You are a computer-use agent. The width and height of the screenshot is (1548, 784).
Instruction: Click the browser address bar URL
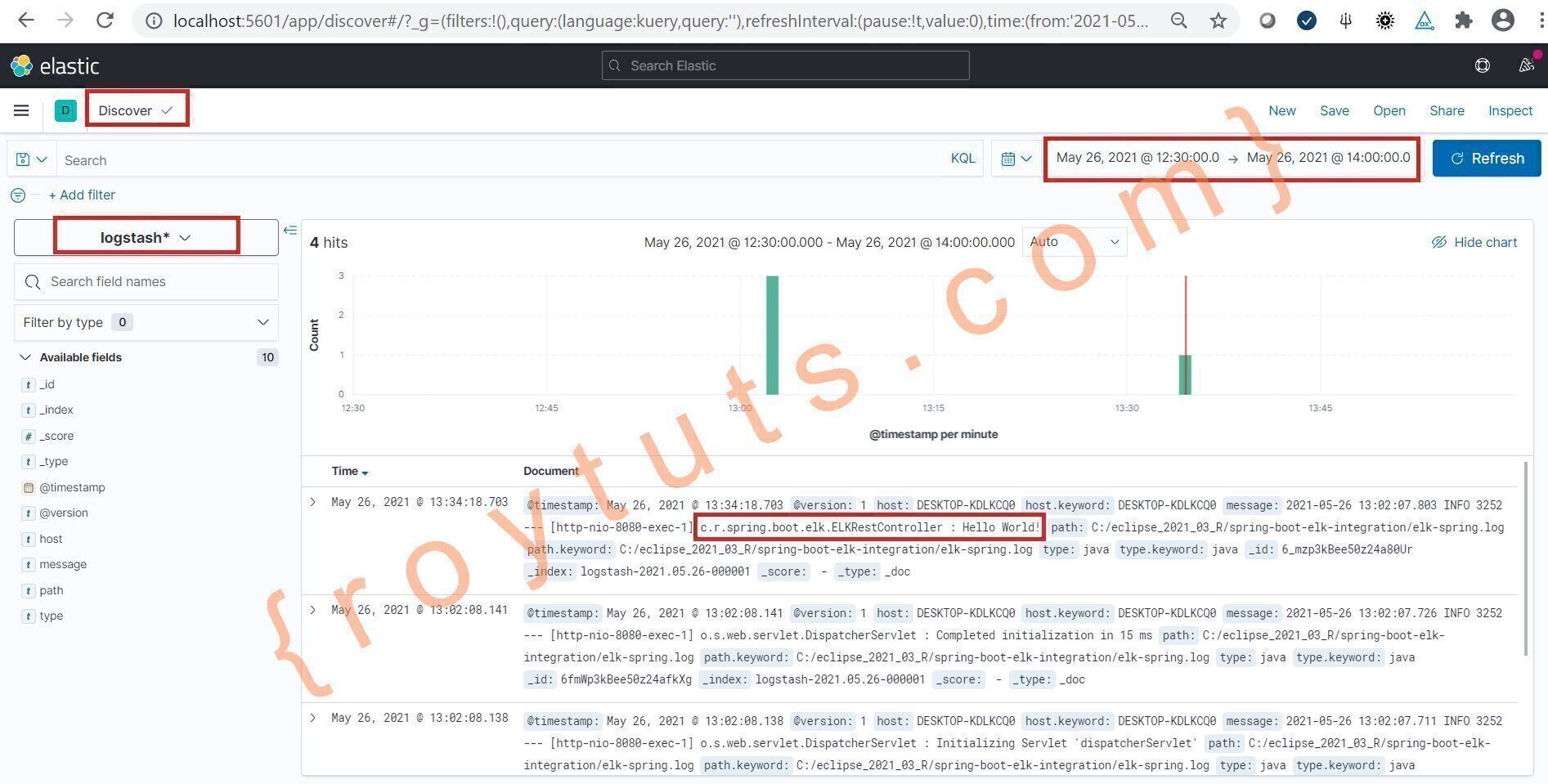[x=661, y=20]
